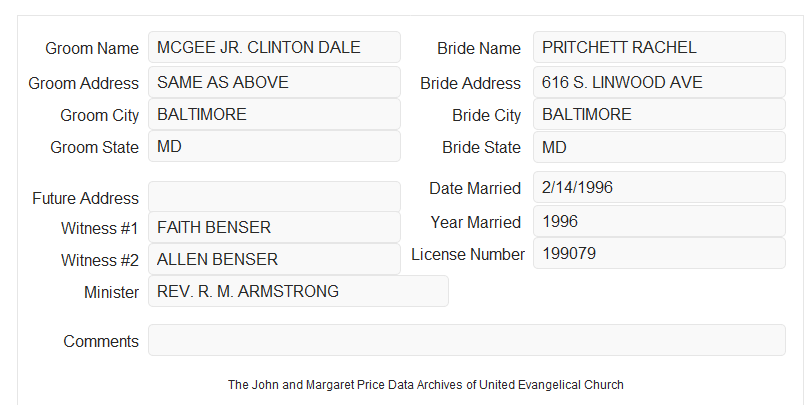Click the Bride Name label
Viewport: 805px width, 405px height.
479,48
